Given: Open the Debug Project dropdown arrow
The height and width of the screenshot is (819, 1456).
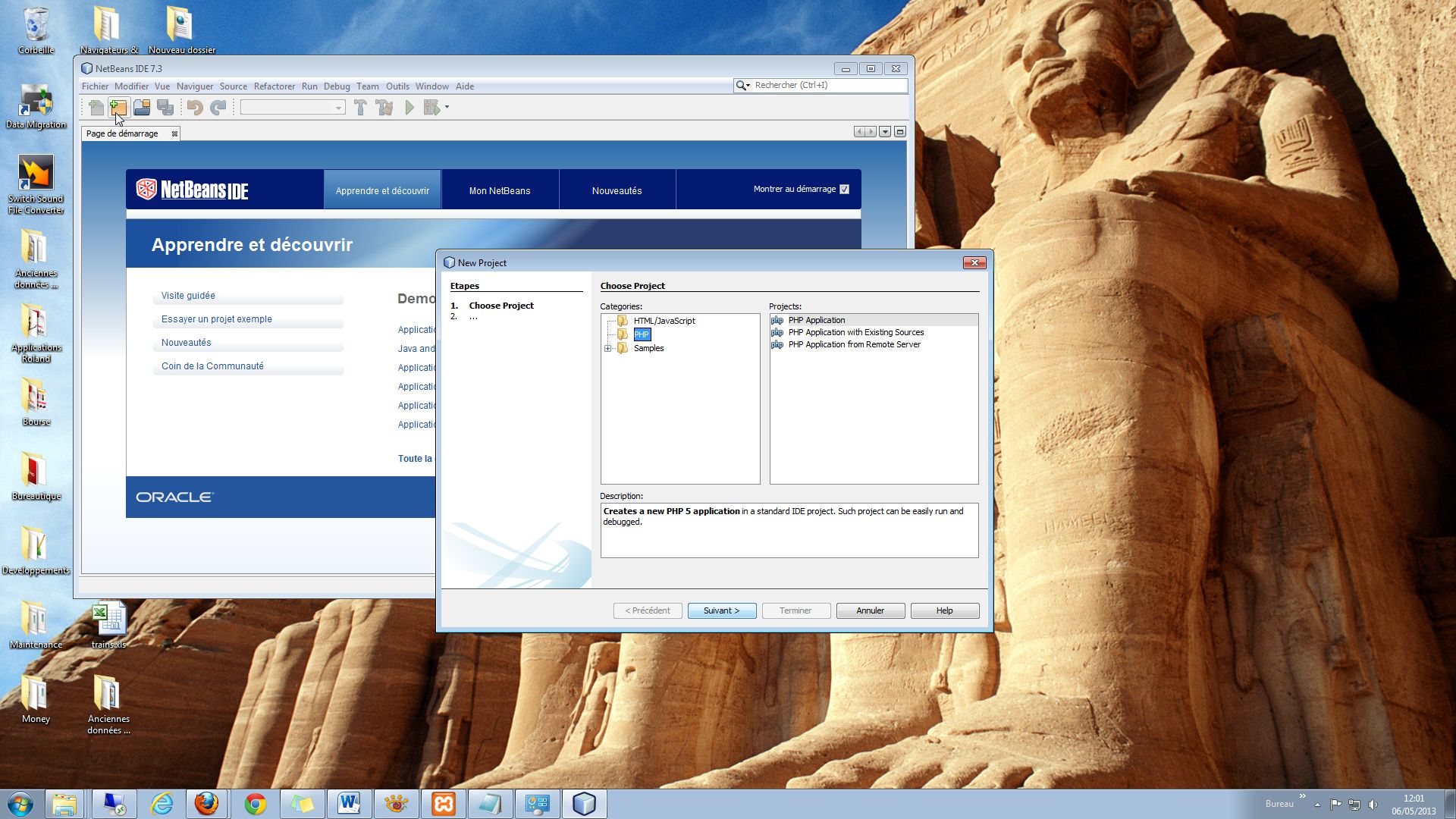Looking at the screenshot, I should [447, 108].
